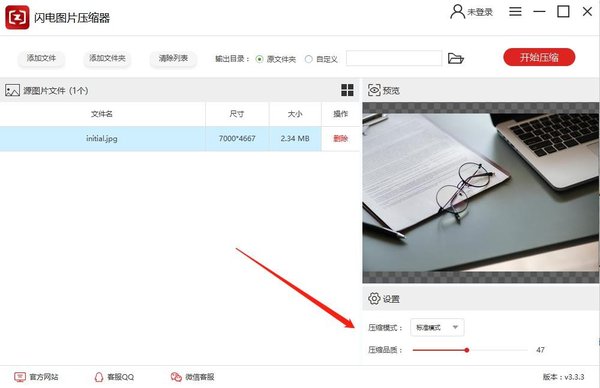Click the 尺寸 column header
Image resolution: width=600 pixels, height=388 pixels.
click(237, 114)
